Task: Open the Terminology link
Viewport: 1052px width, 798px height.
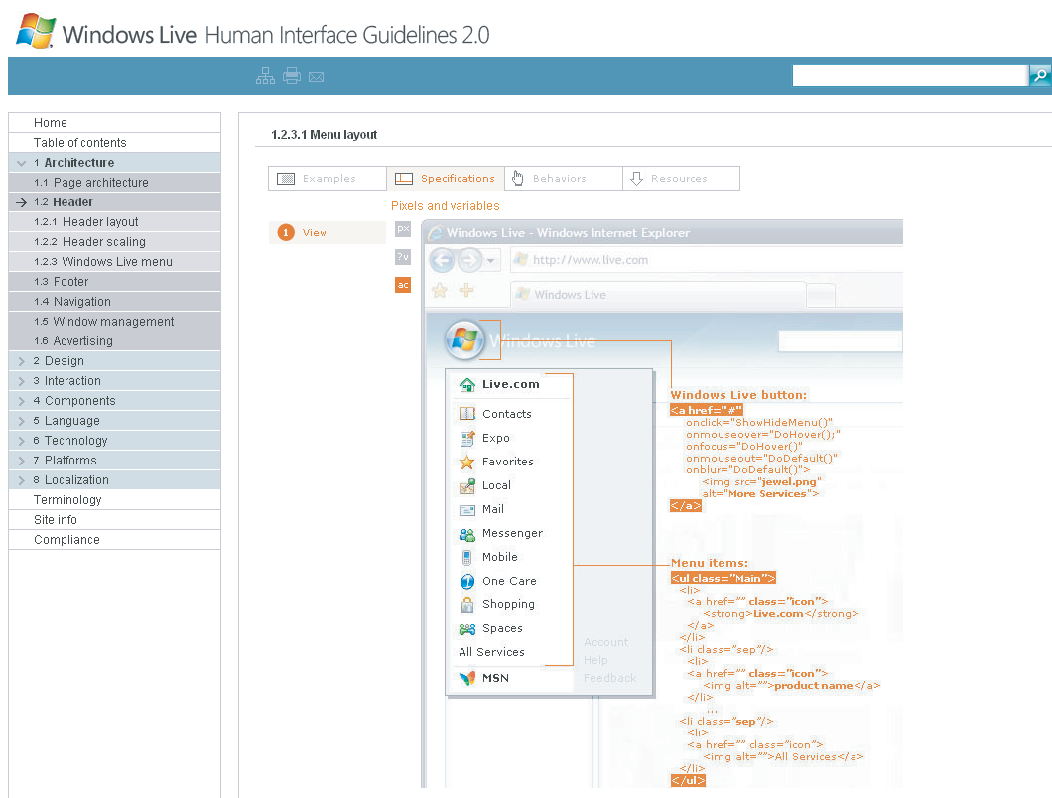Action: [115, 500]
